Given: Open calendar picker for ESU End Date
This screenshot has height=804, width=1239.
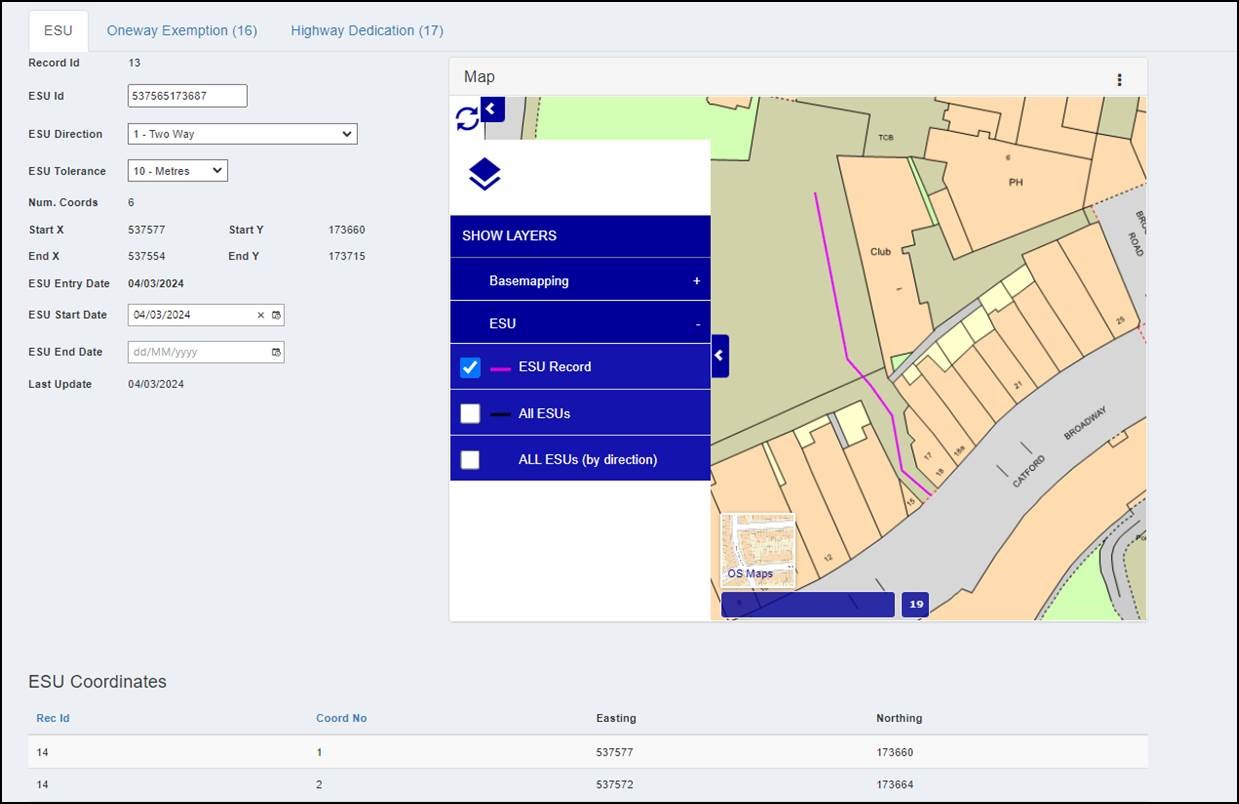Looking at the screenshot, I should pyautogui.click(x=277, y=352).
